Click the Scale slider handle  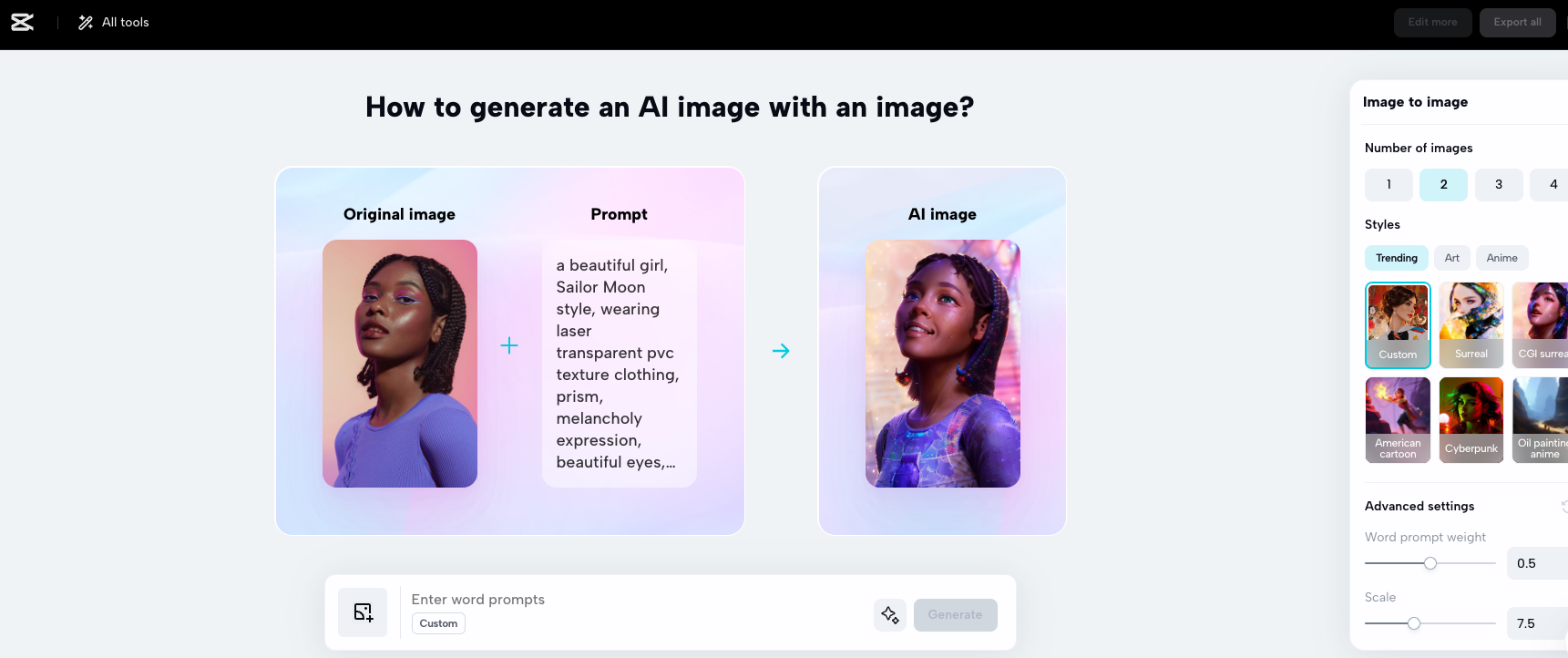[1414, 623]
